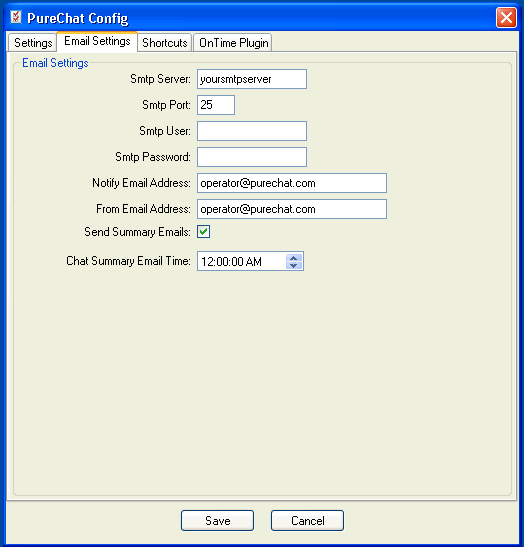
Task: Cancel the config dialog
Action: [x=307, y=520]
